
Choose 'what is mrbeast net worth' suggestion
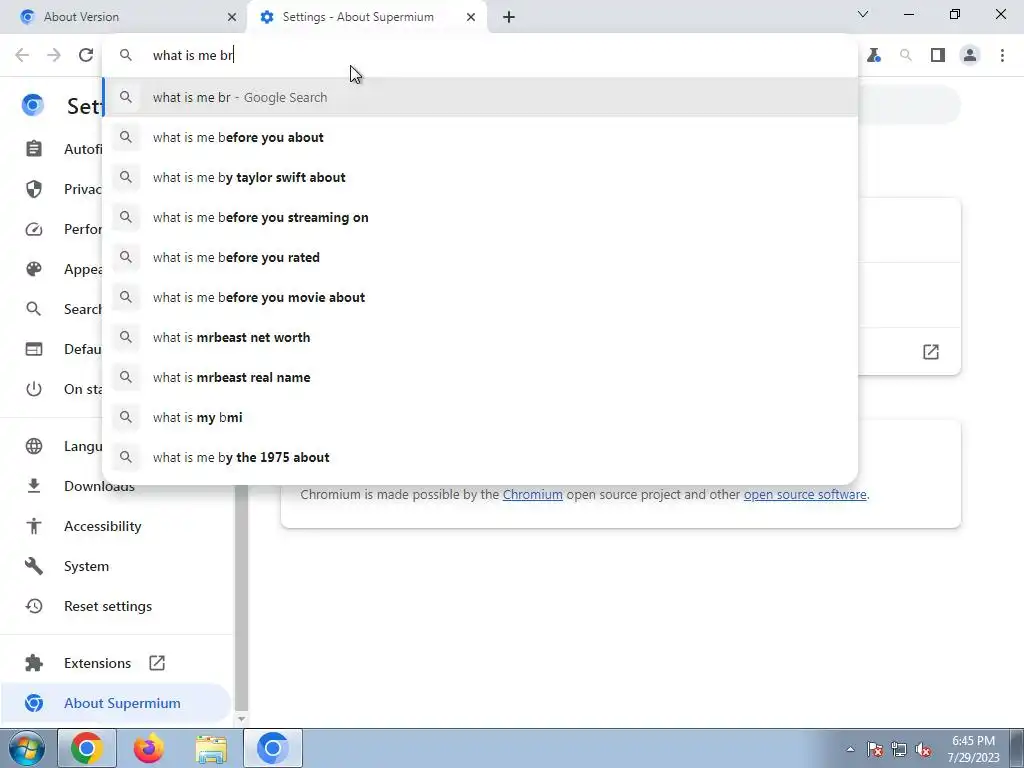[480, 337]
